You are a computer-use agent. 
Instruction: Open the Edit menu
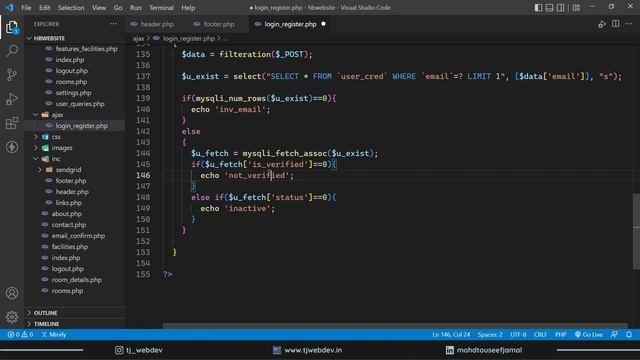pos(44,8)
